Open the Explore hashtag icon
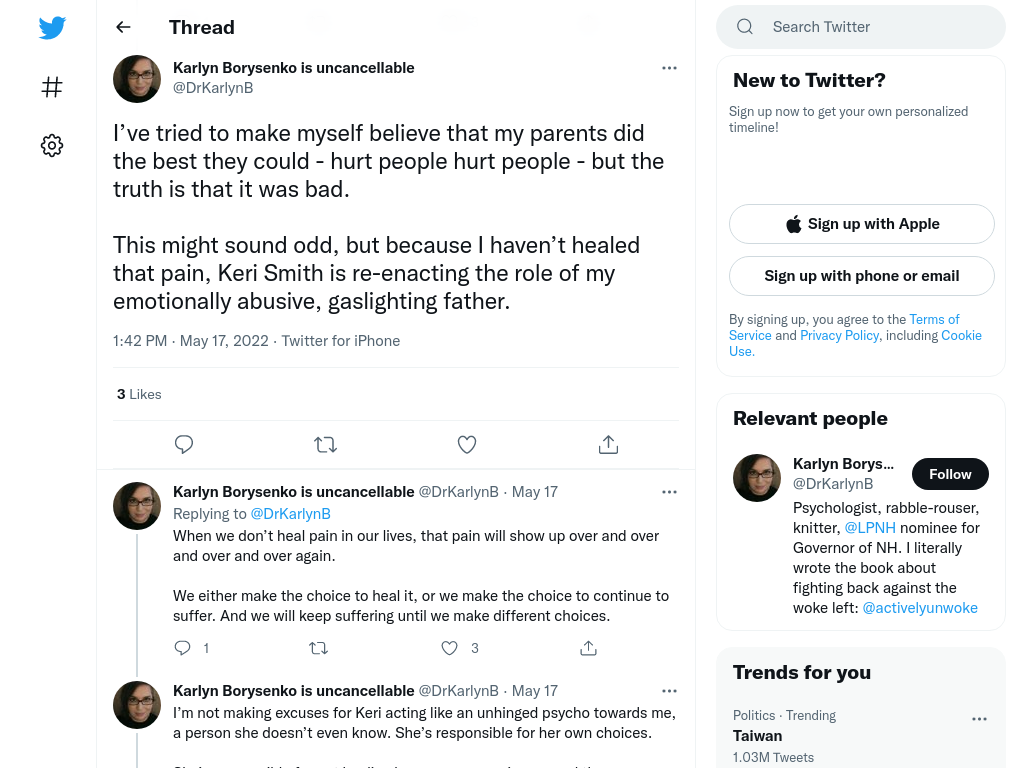Screen dimensions: 1024x768 (x=52, y=87)
